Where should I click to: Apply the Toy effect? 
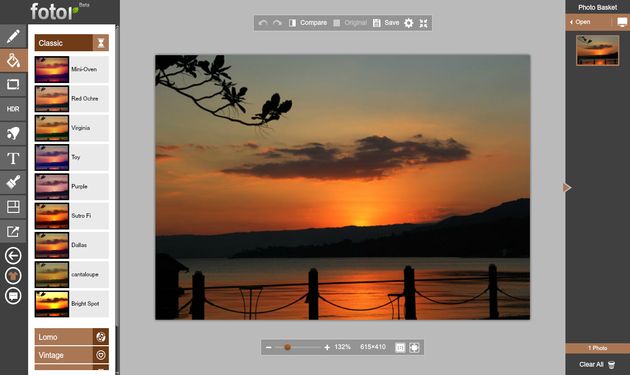point(72,157)
